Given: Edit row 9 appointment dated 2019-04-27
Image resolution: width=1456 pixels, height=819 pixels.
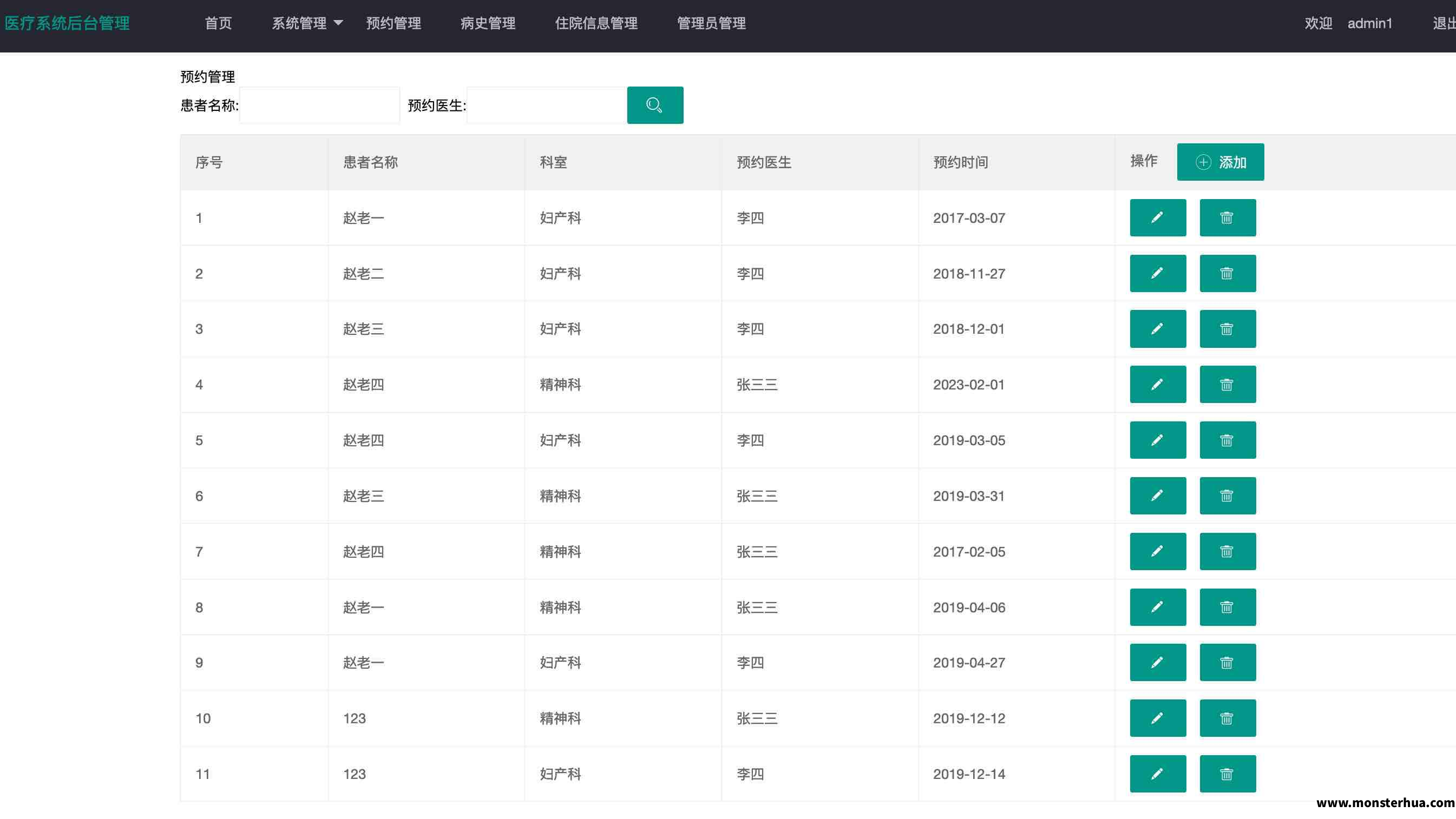Looking at the screenshot, I should 1158,663.
